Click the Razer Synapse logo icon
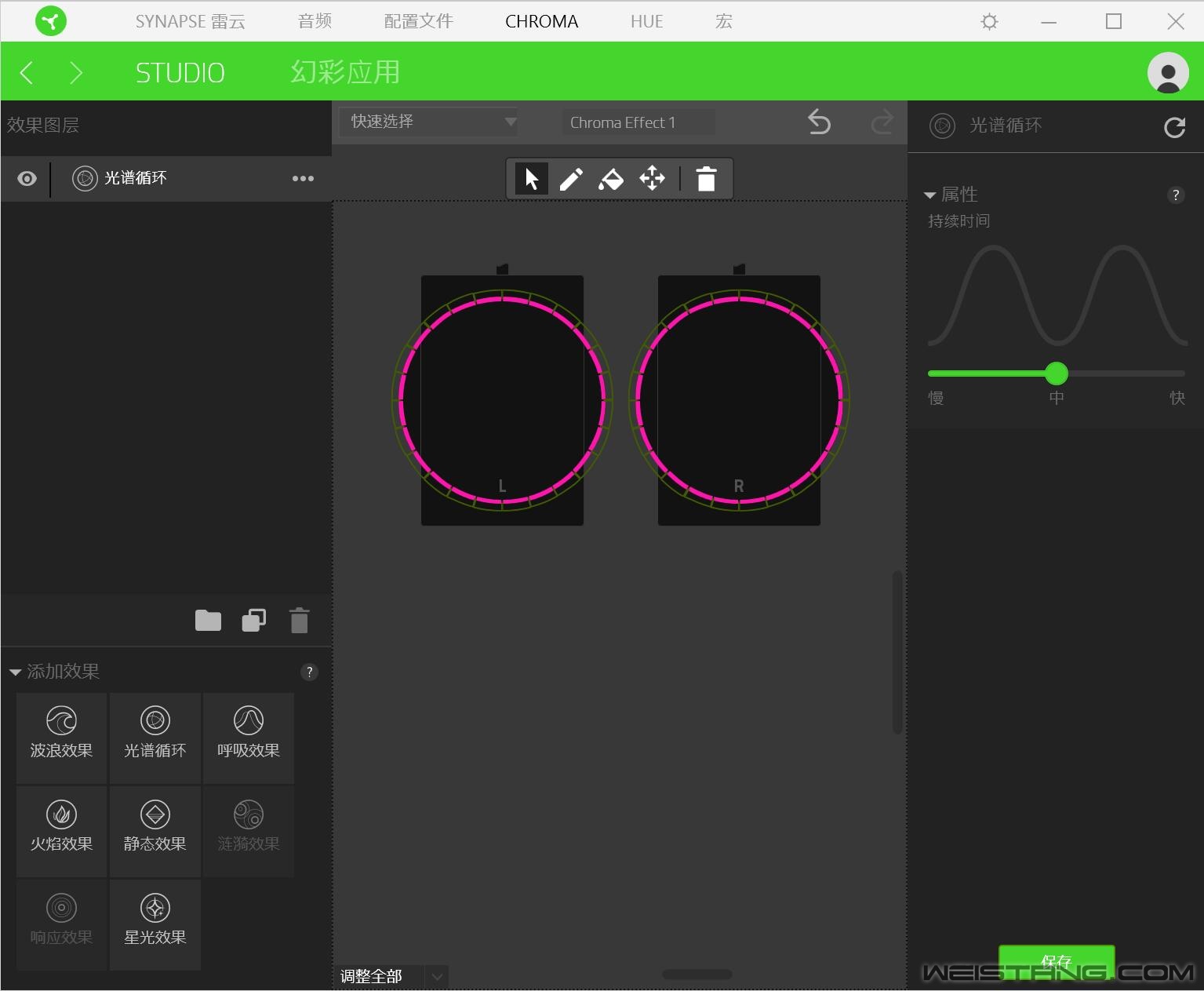Screen dimensions: 1204x991 [51, 21]
